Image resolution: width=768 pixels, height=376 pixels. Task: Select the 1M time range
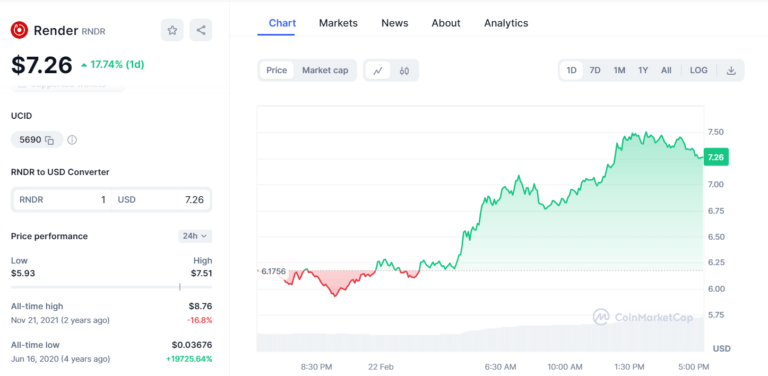[x=619, y=70]
